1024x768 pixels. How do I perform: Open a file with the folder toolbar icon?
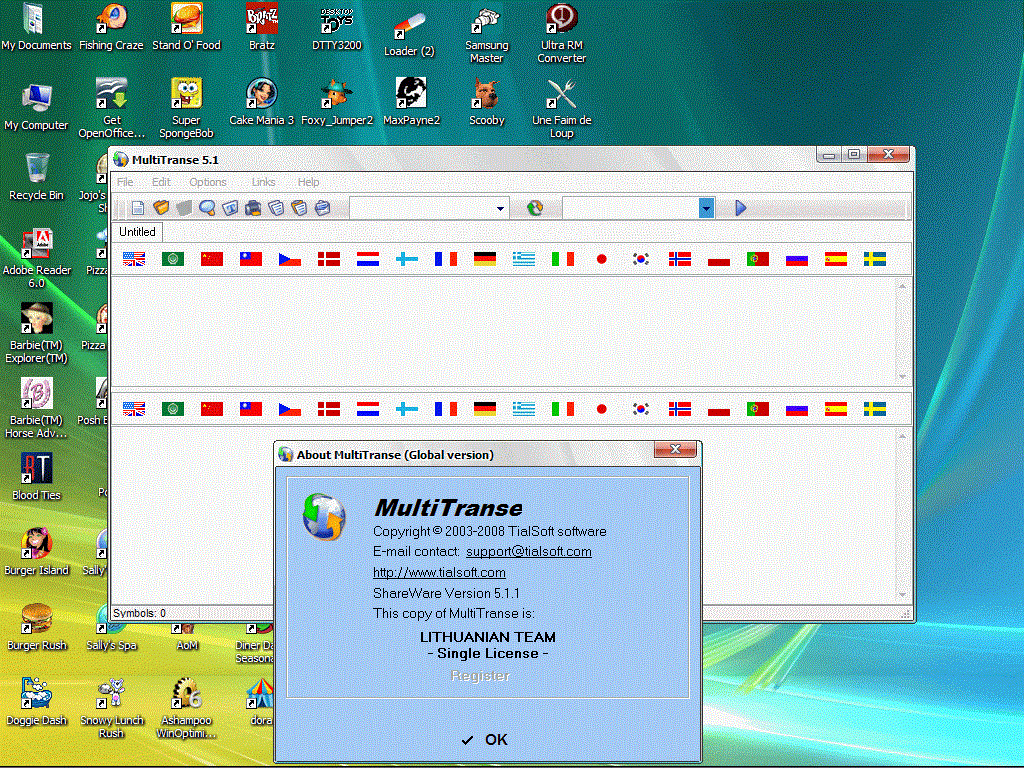click(x=161, y=207)
